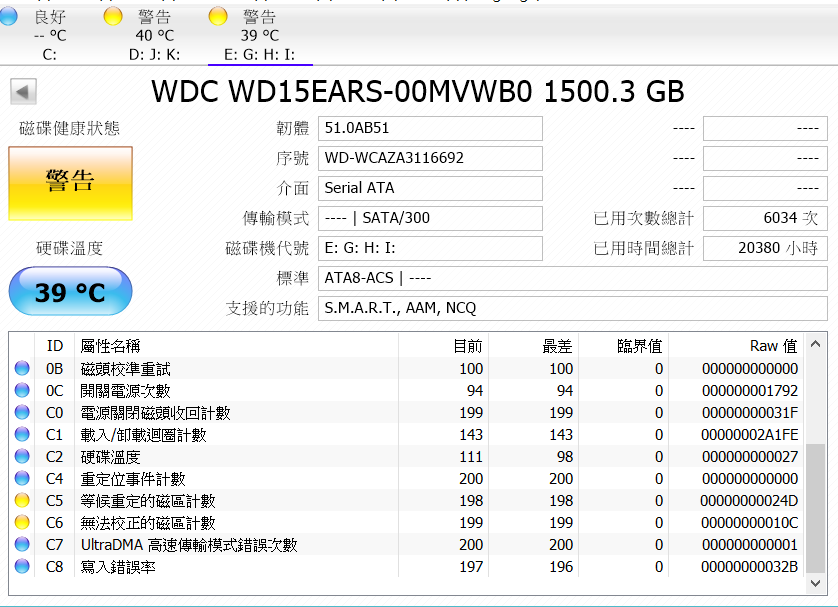The height and width of the screenshot is (607, 838).
Task: Click the blue status icon of row C8
Action: point(22,565)
